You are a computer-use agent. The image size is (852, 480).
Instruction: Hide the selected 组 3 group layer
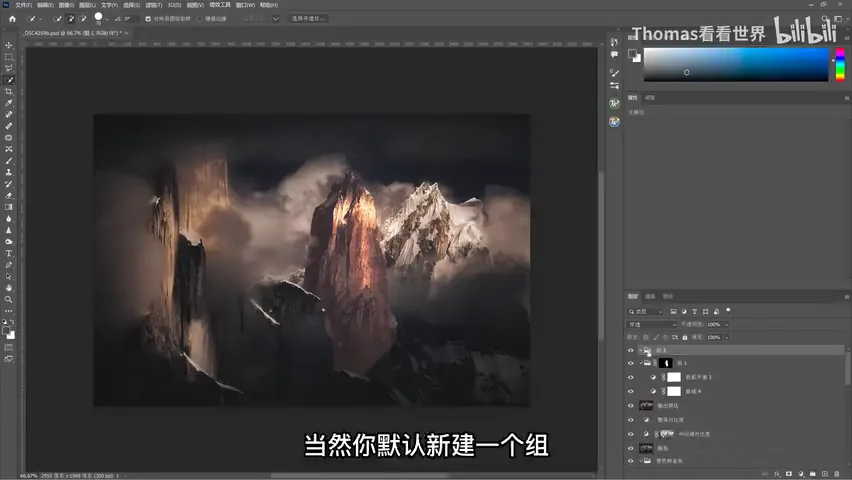631,351
